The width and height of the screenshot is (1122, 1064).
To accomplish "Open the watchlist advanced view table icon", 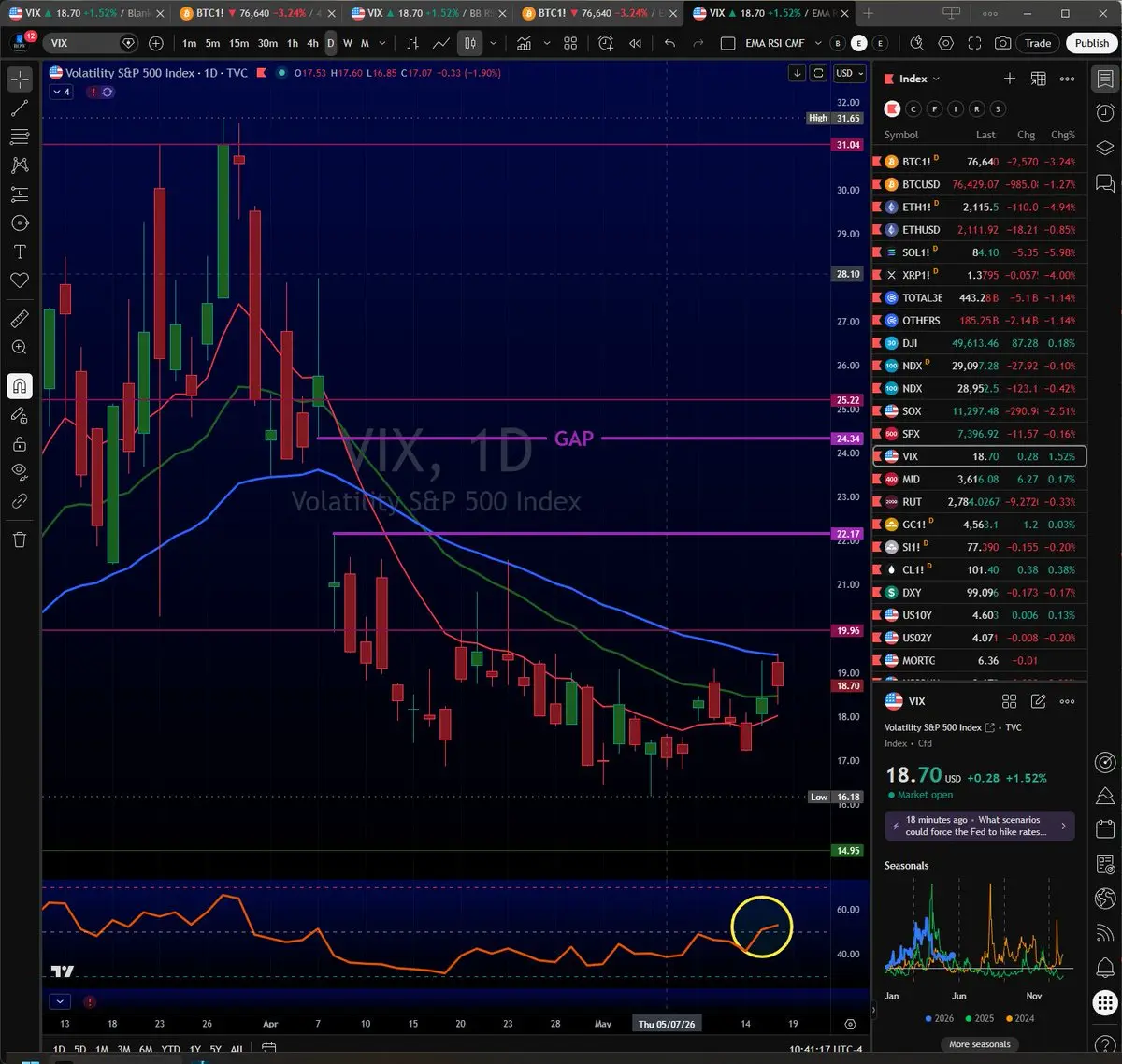I will 1038,79.
